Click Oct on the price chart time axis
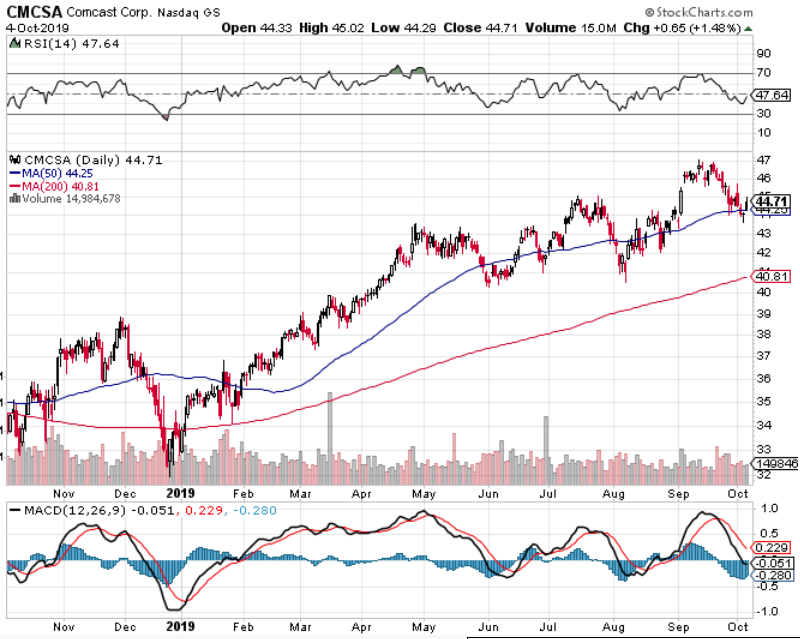Image resolution: width=800 pixels, height=639 pixels. click(738, 494)
